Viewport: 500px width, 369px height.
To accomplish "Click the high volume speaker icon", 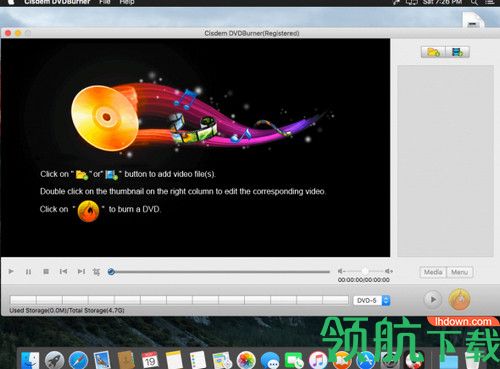I will pos(389,271).
